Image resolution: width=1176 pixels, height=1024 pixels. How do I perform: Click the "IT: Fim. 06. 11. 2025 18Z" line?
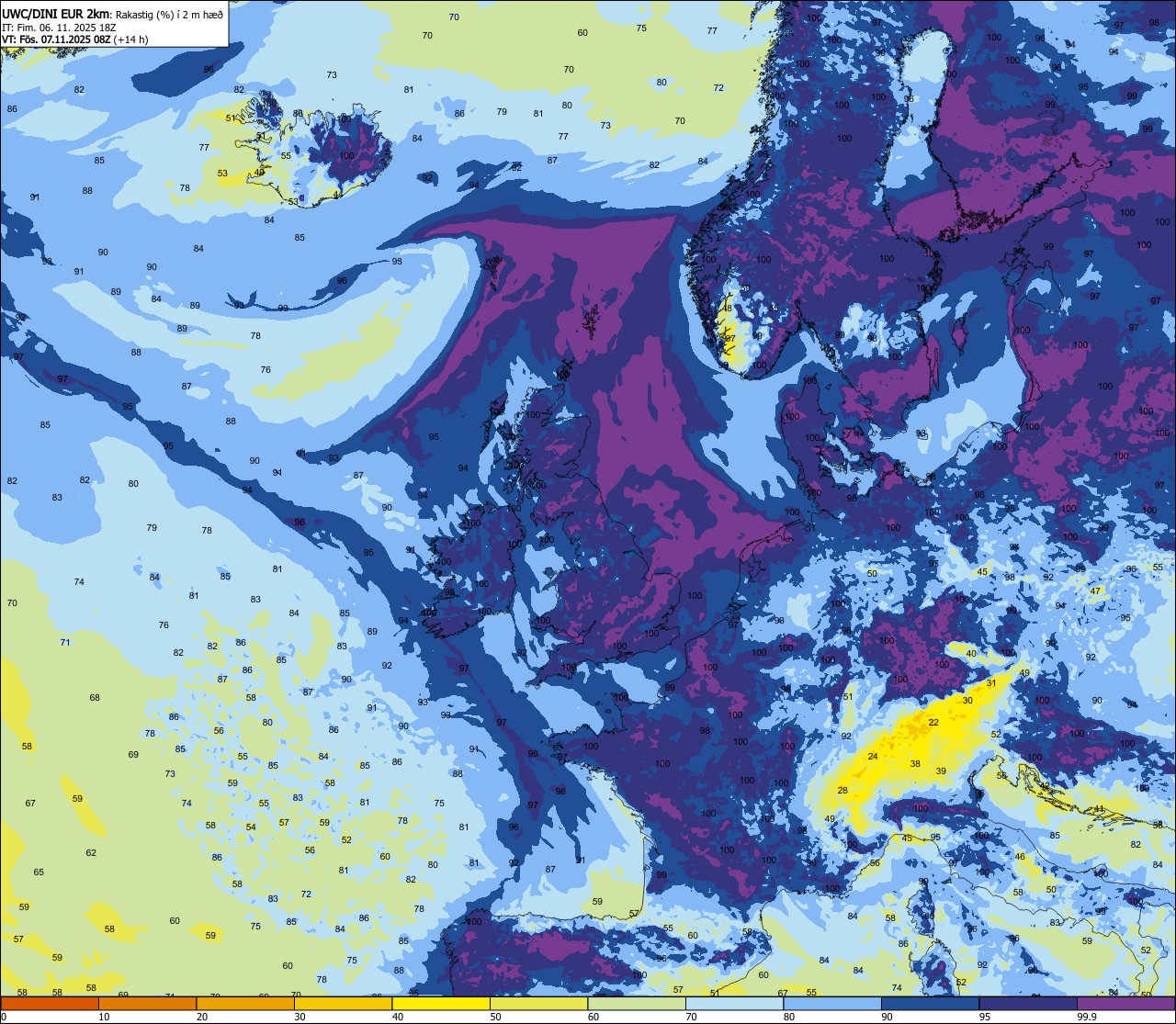point(59,28)
